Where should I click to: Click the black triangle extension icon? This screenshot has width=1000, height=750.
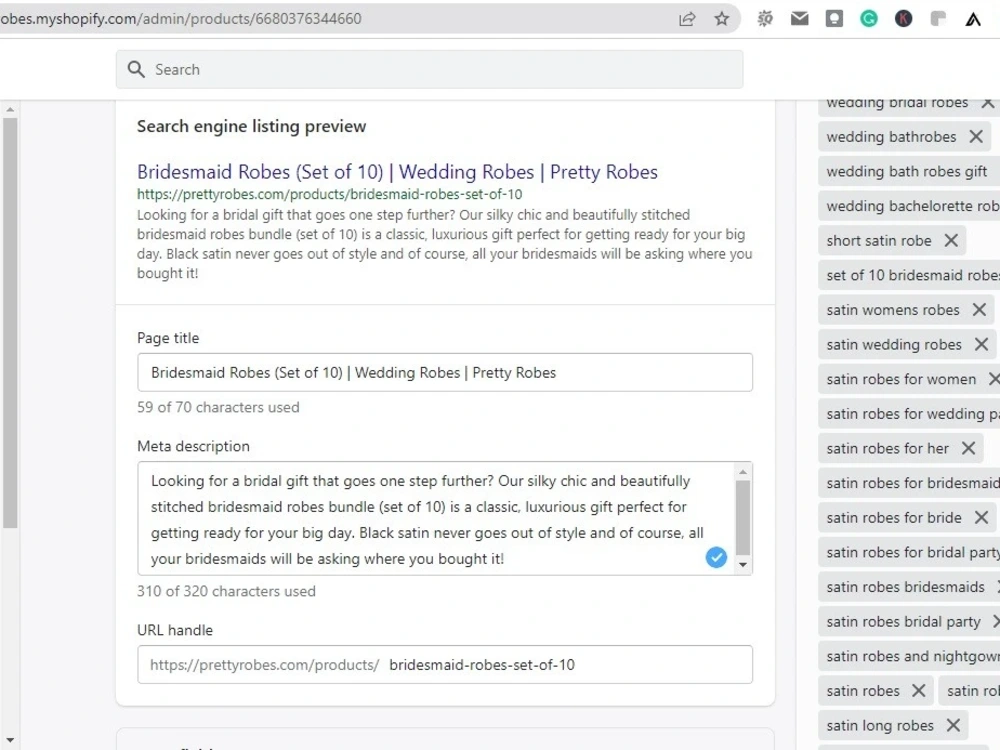[973, 20]
